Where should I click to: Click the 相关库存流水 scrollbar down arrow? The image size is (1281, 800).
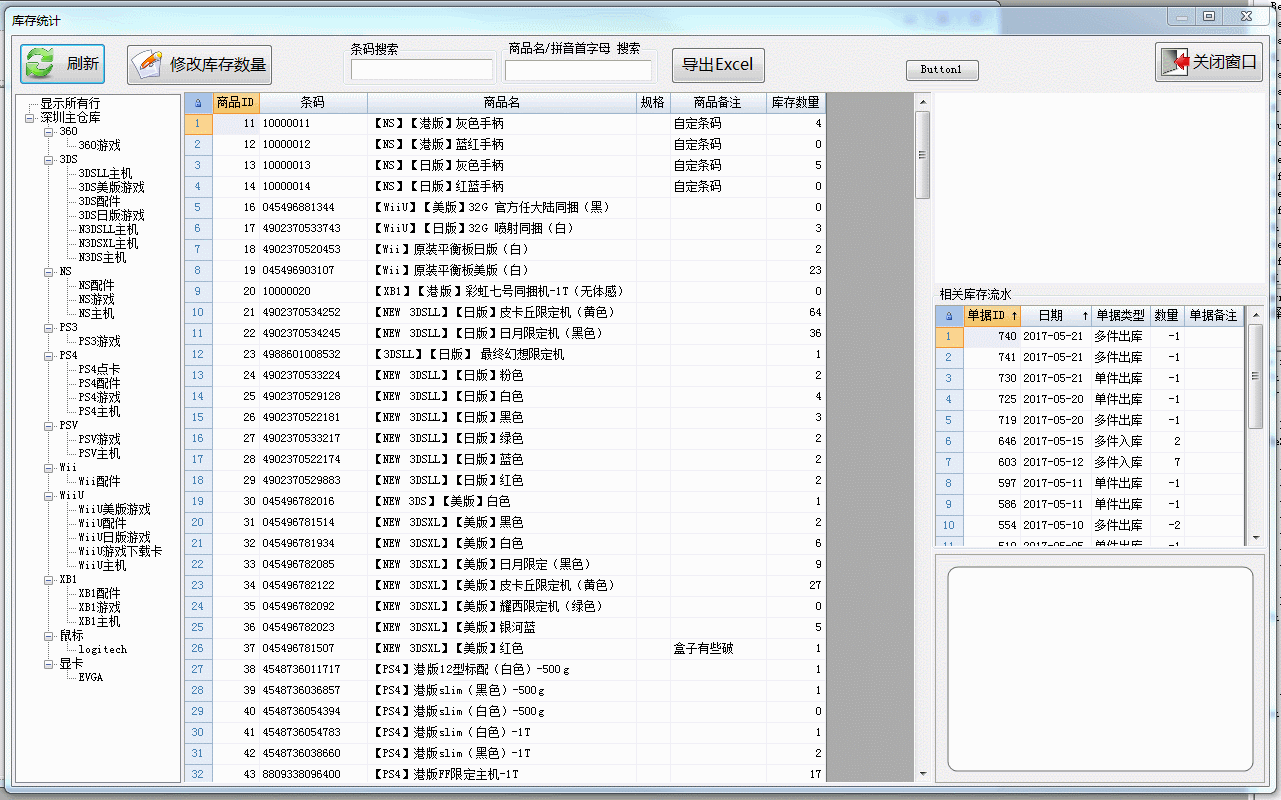pyautogui.click(x=1256, y=538)
